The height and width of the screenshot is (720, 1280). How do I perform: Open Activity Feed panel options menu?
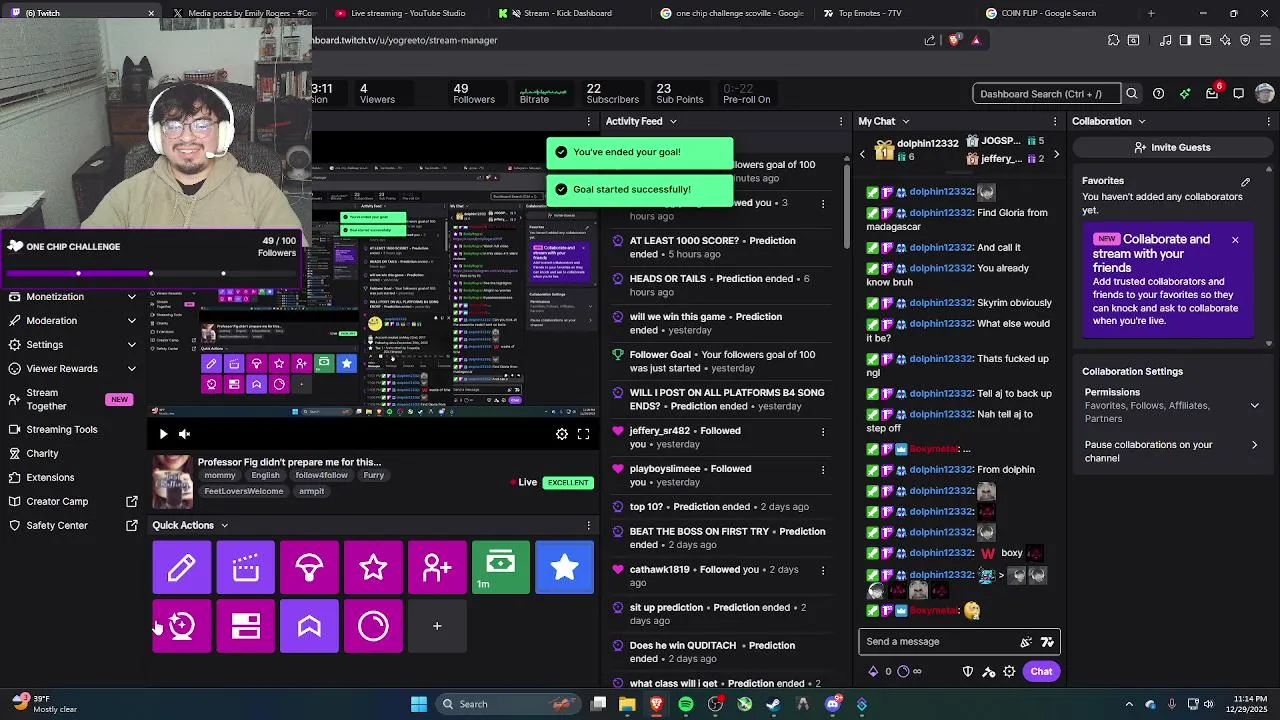[840, 121]
